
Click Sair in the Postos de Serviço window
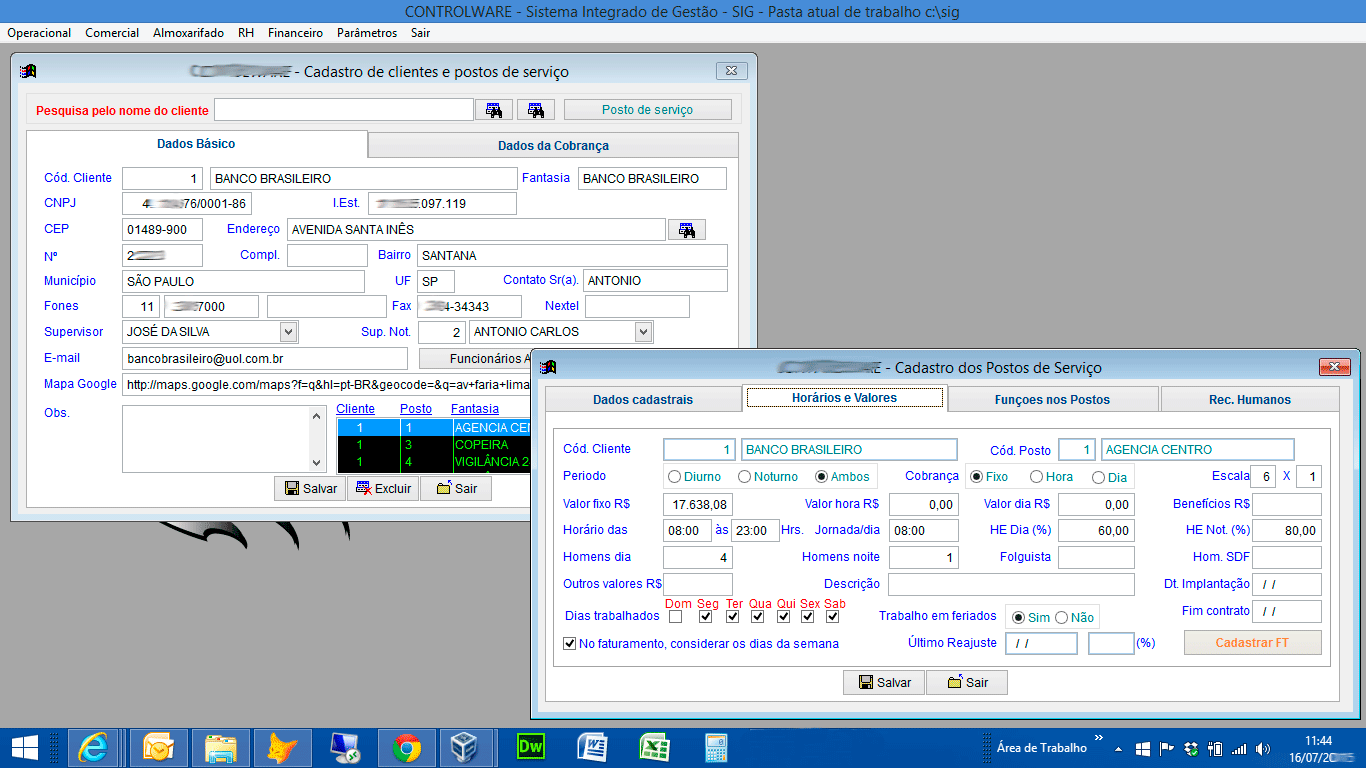pyautogui.click(x=967, y=682)
